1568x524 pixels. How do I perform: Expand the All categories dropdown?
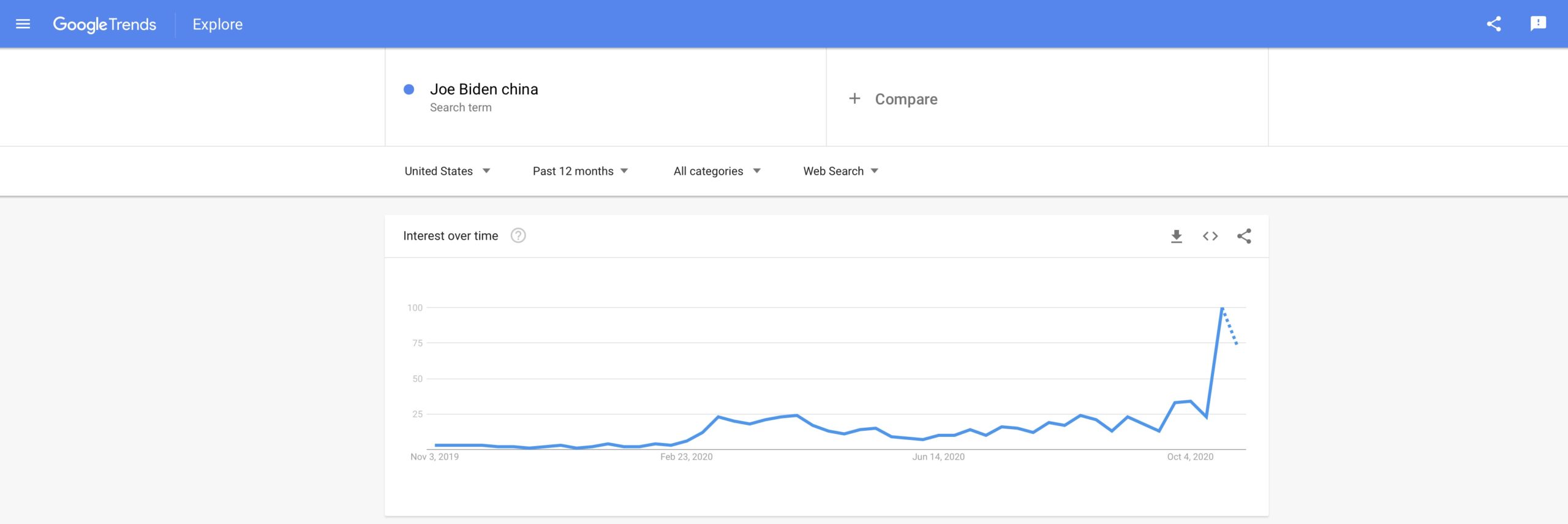tap(717, 171)
